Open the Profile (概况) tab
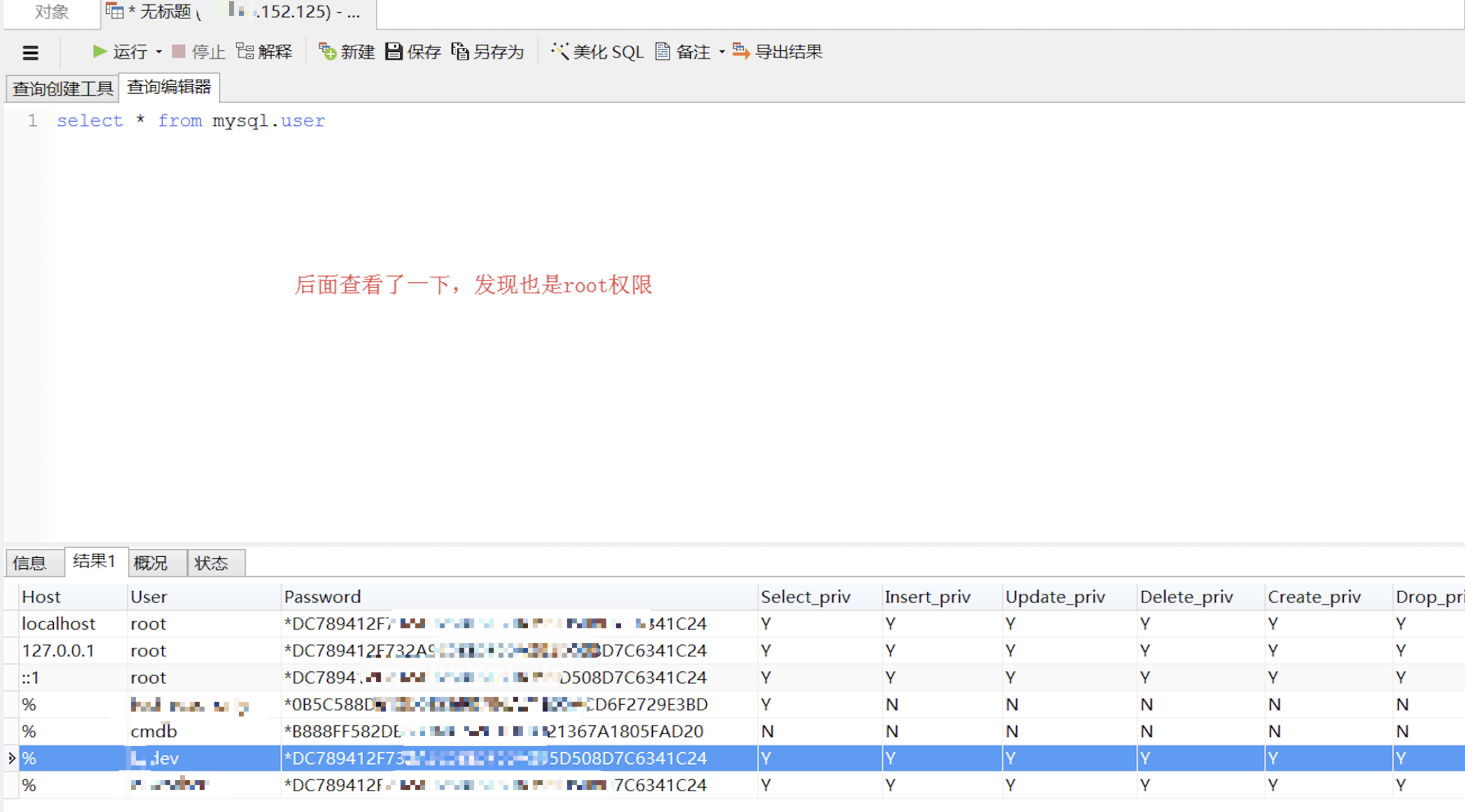The height and width of the screenshot is (812, 1465). click(157, 562)
